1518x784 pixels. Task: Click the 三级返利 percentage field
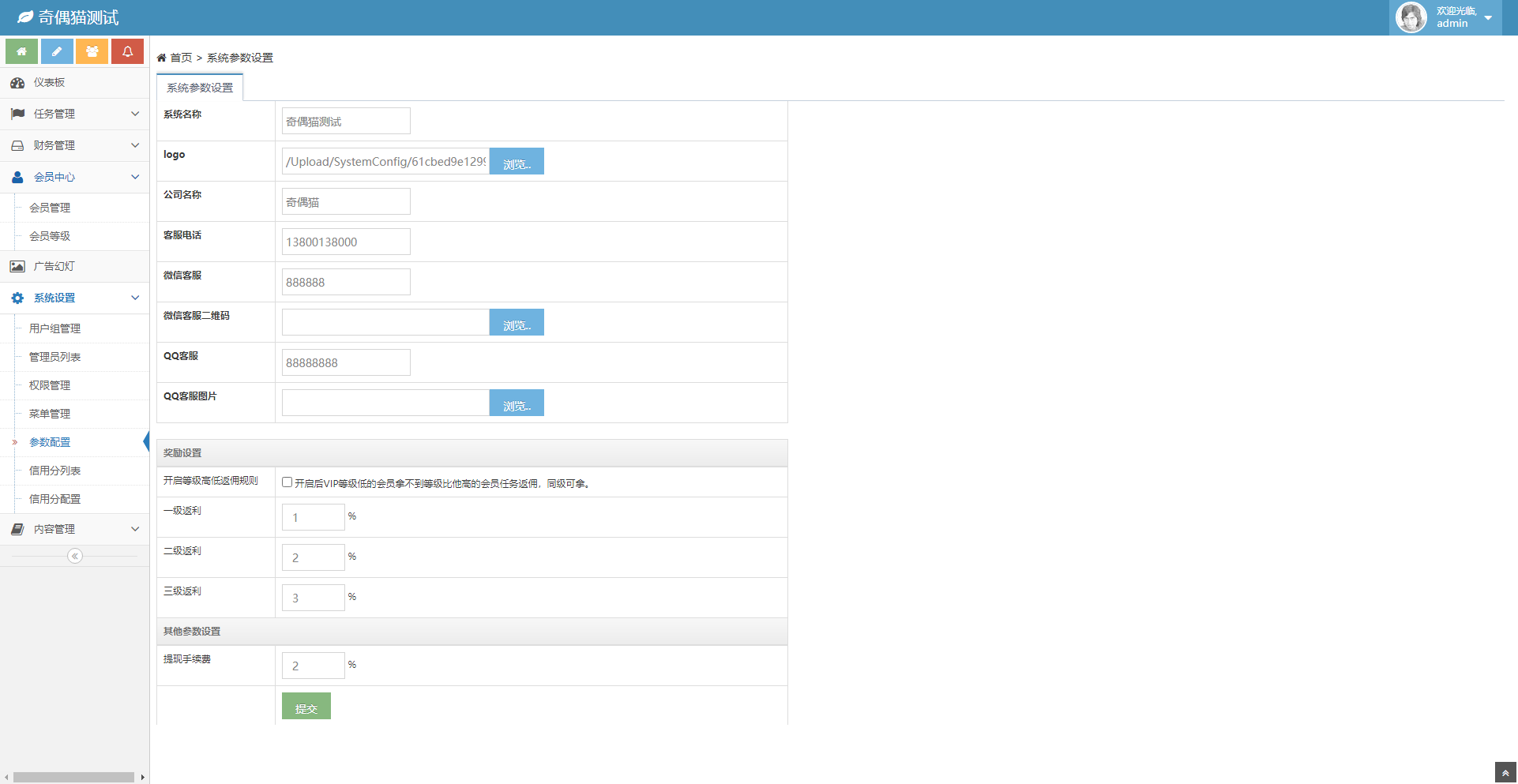click(x=314, y=598)
